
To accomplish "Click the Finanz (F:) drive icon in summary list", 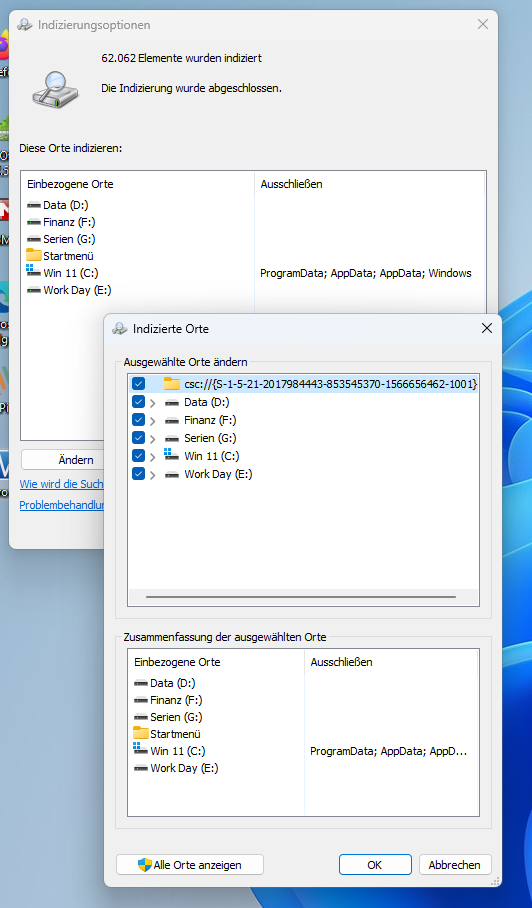I will tap(141, 700).
